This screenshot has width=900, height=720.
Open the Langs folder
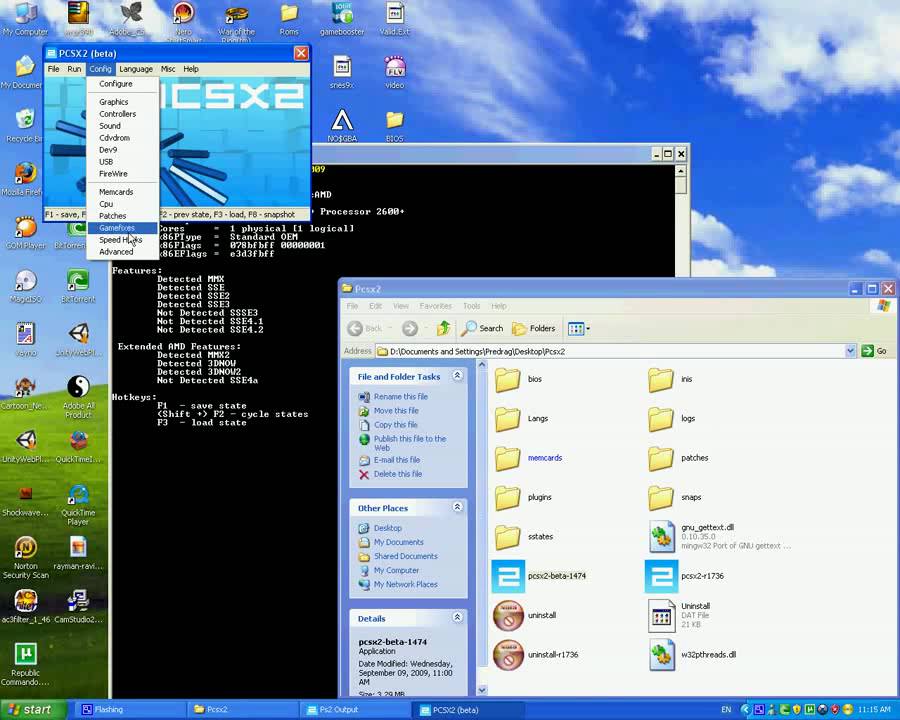507,419
